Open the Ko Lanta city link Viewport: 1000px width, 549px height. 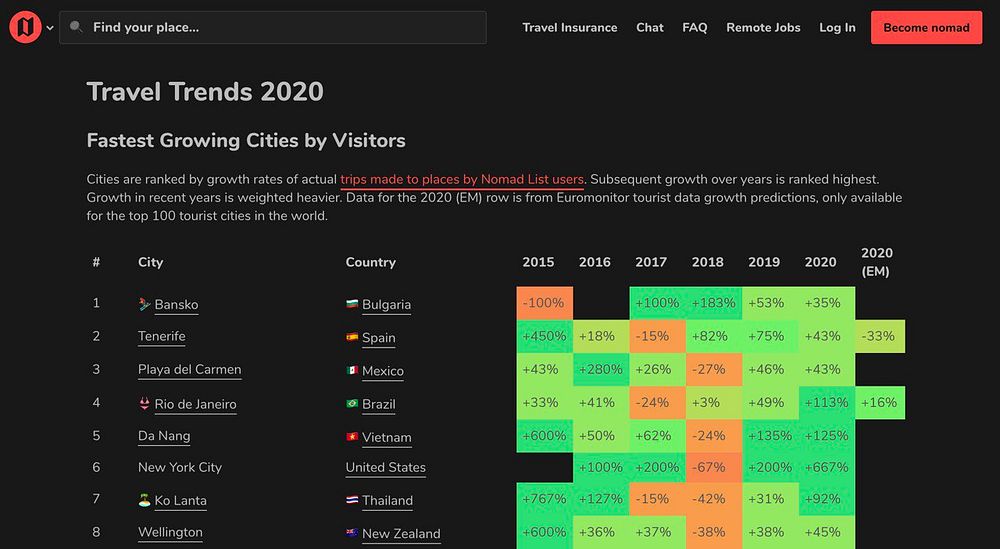[180, 501]
